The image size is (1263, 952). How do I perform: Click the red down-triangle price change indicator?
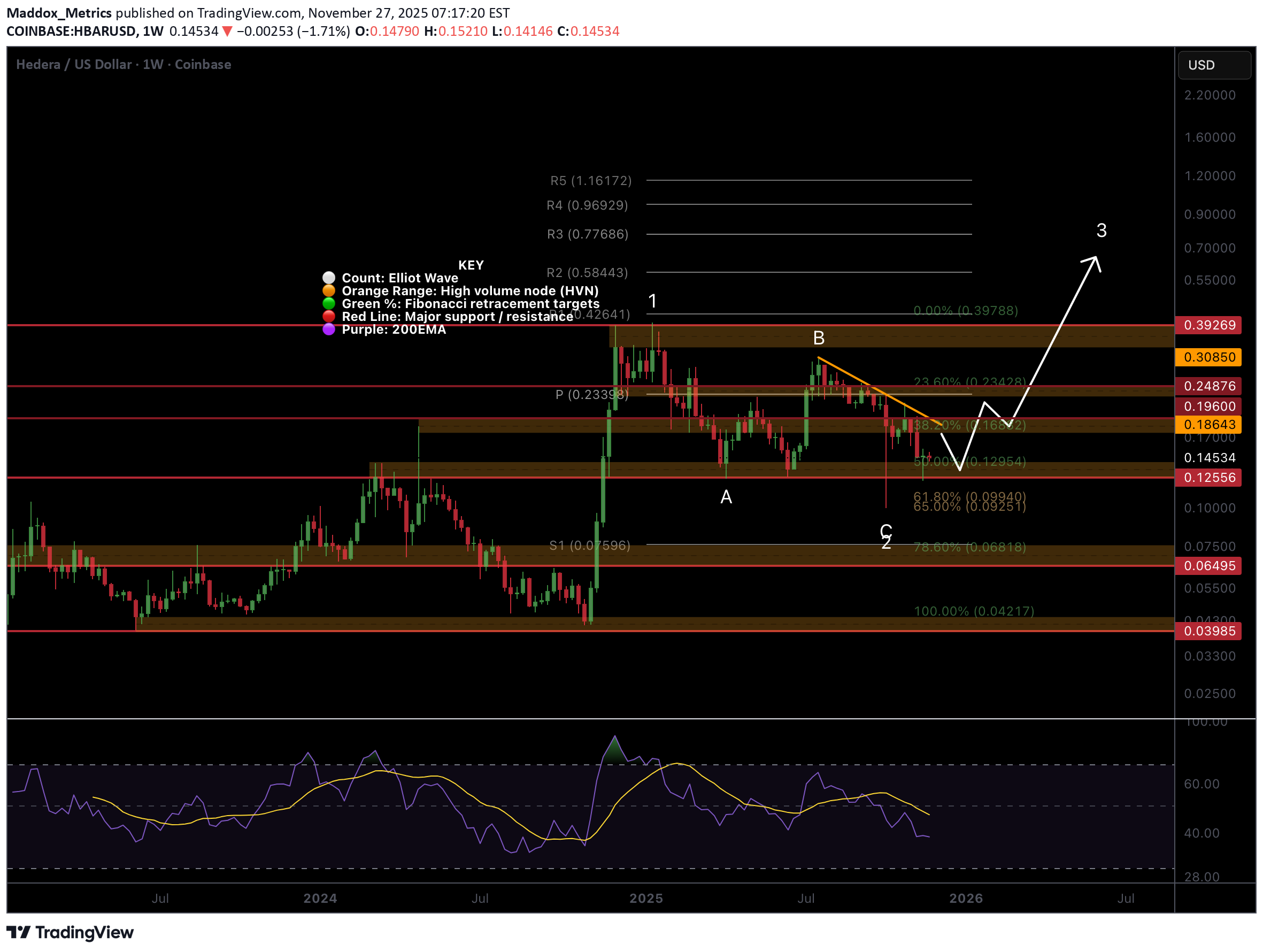coord(227,32)
